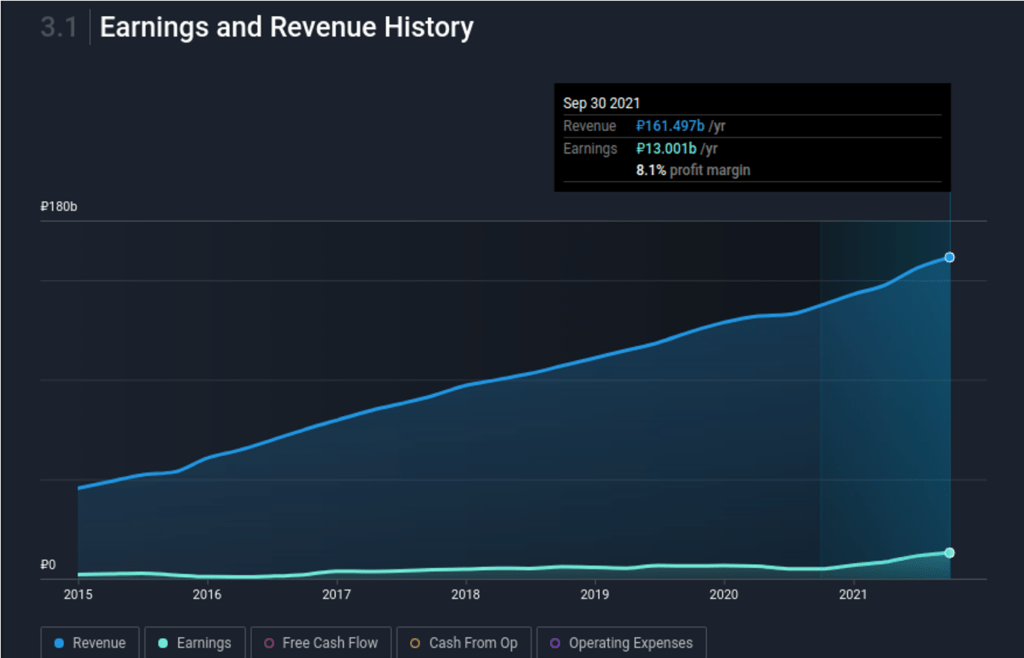
Task: Toggle the Revenue series in legend
Action: [x=91, y=643]
